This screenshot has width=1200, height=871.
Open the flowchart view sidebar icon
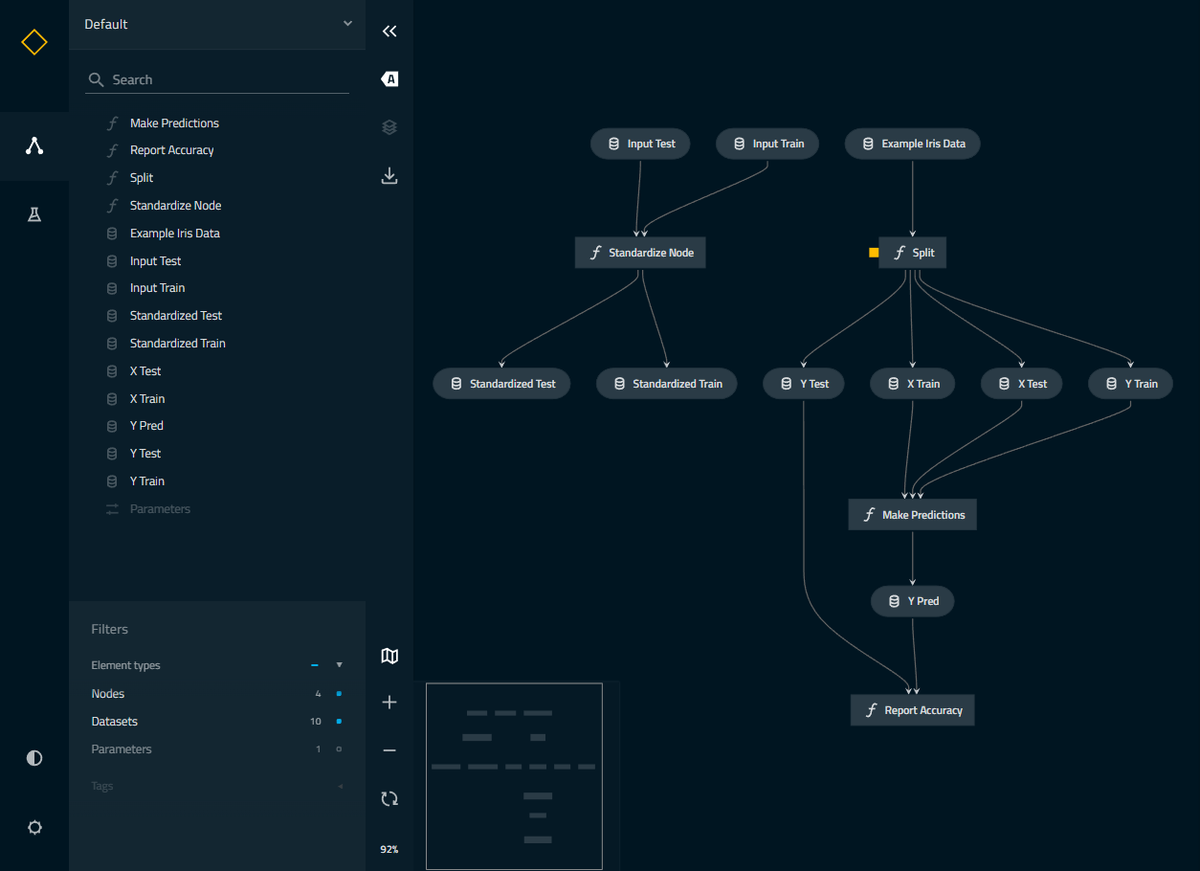coord(34,146)
